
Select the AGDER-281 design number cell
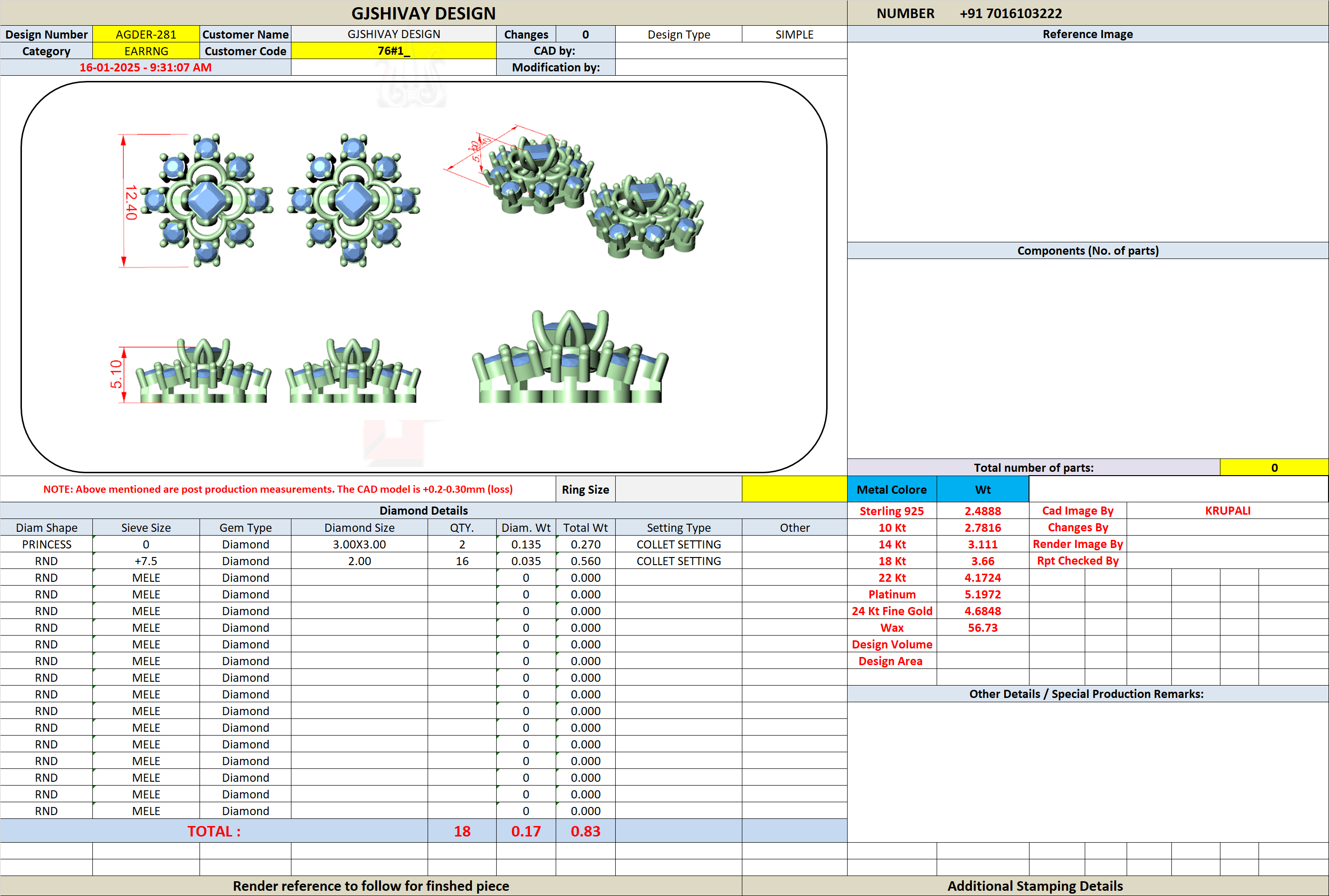[146, 34]
